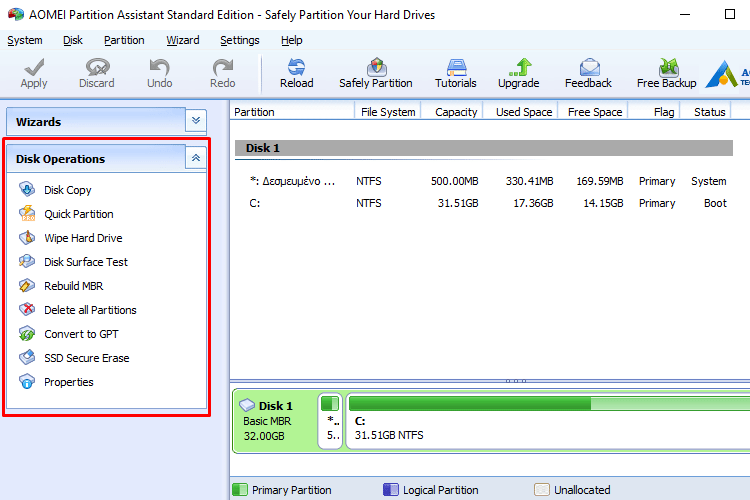750x500 pixels.
Task: Click the SSD Secure Erase icon
Action: point(27,357)
